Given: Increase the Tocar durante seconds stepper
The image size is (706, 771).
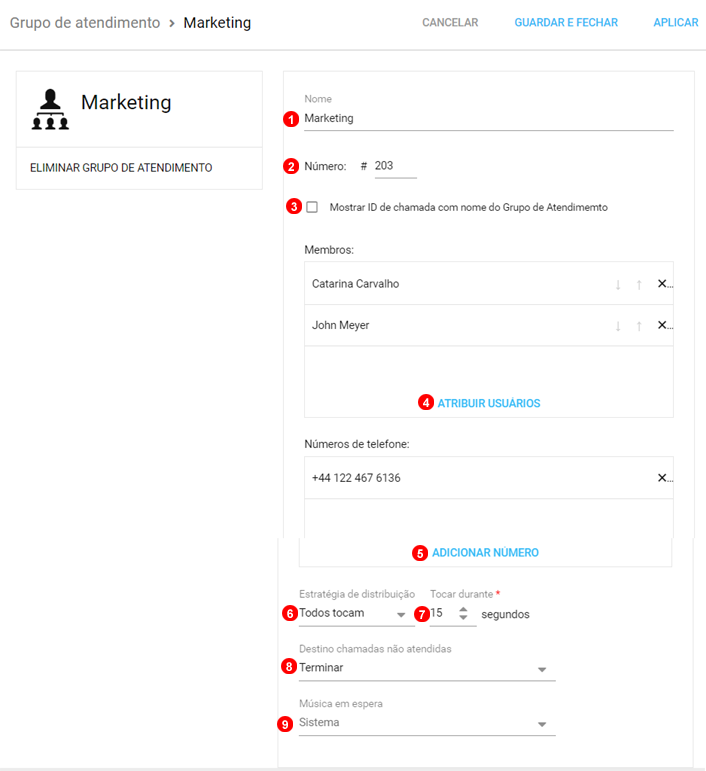Looking at the screenshot, I should click(x=462, y=609).
